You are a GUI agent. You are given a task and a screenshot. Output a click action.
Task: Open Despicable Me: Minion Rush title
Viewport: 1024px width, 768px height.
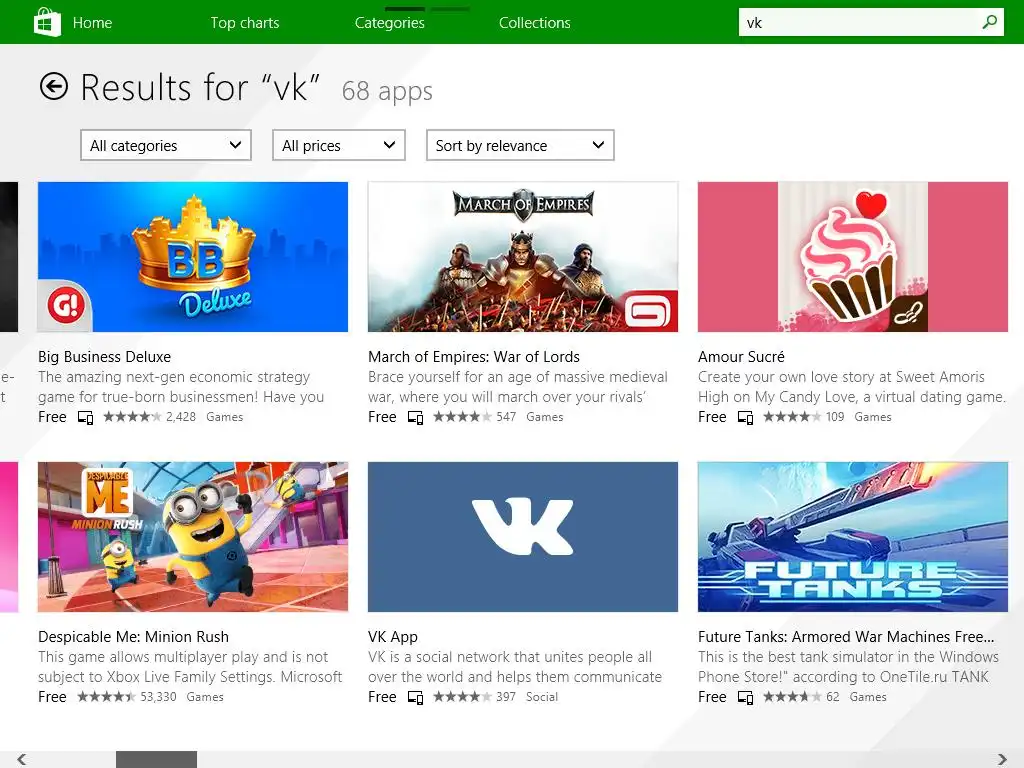click(133, 637)
